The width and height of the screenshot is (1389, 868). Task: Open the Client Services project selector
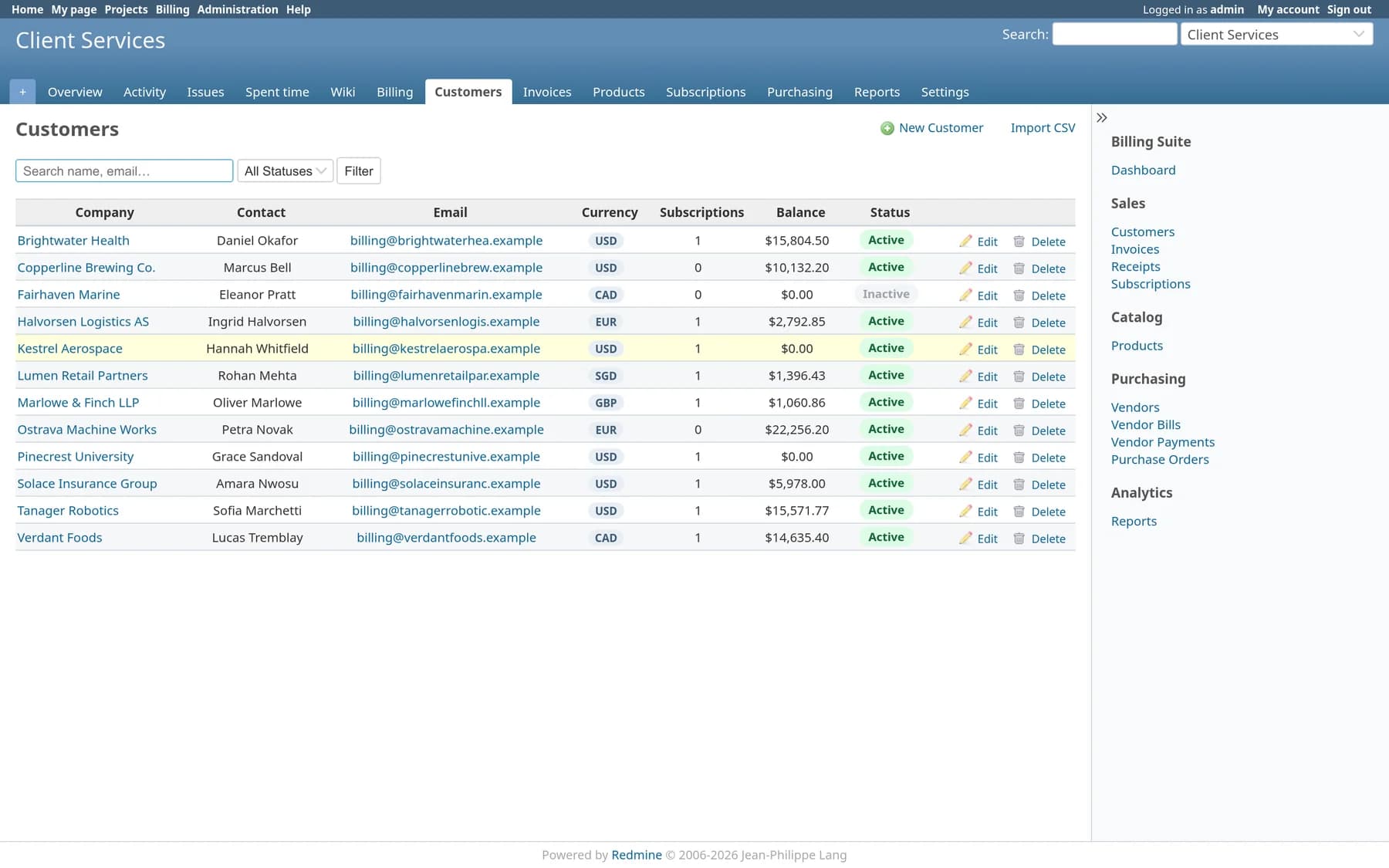click(x=1276, y=34)
